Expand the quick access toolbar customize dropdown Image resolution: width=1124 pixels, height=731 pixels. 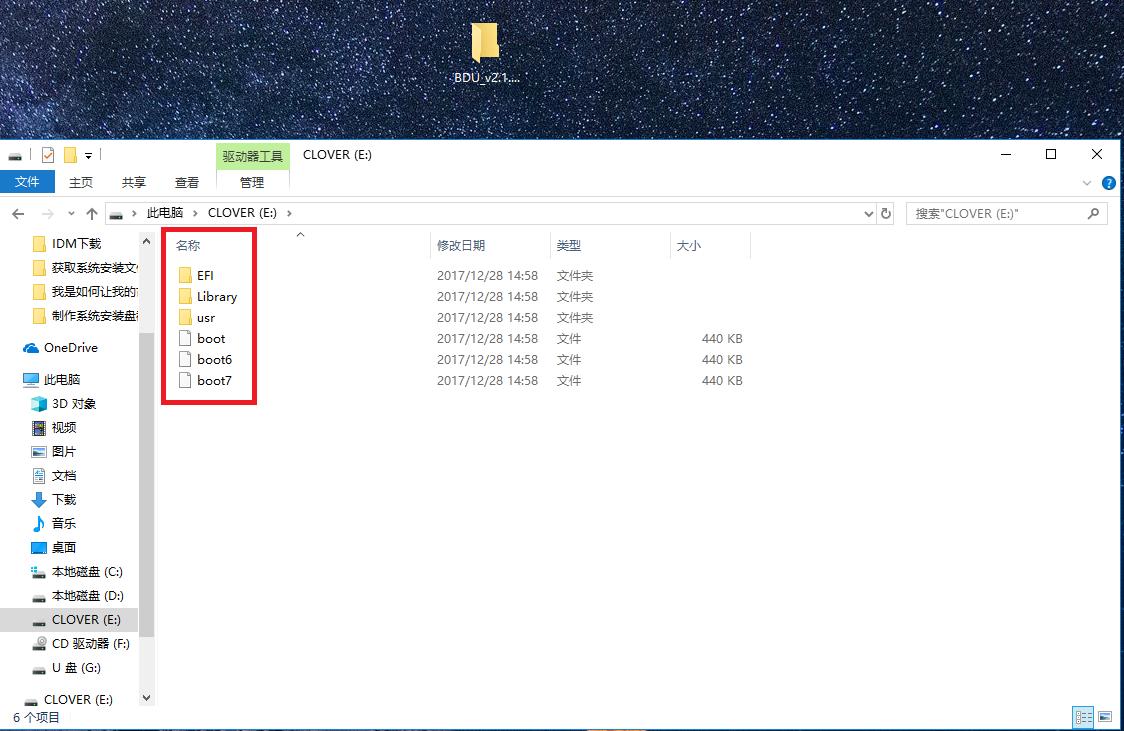pos(88,154)
